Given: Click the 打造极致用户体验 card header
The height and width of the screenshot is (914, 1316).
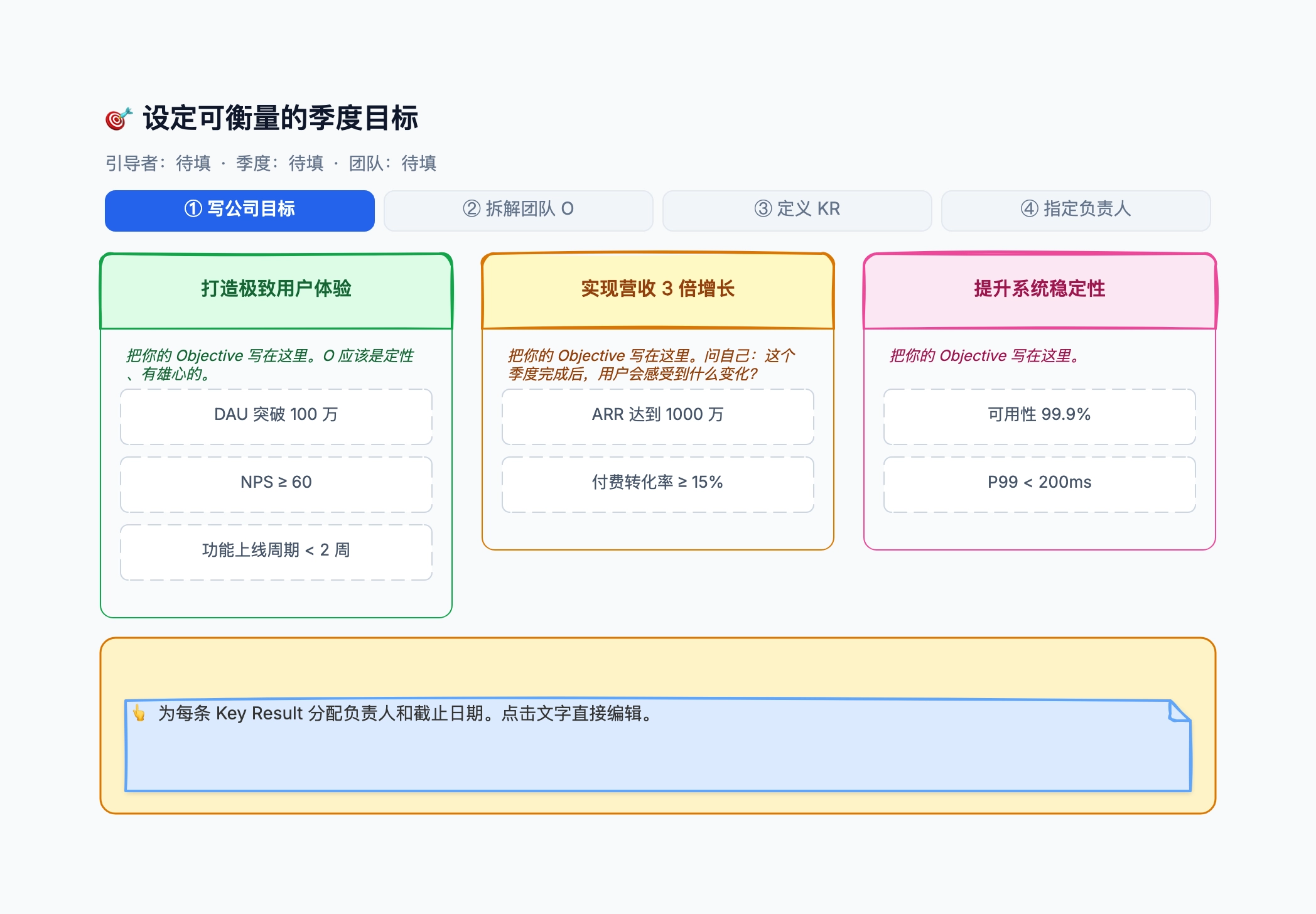Looking at the screenshot, I should 276,291.
